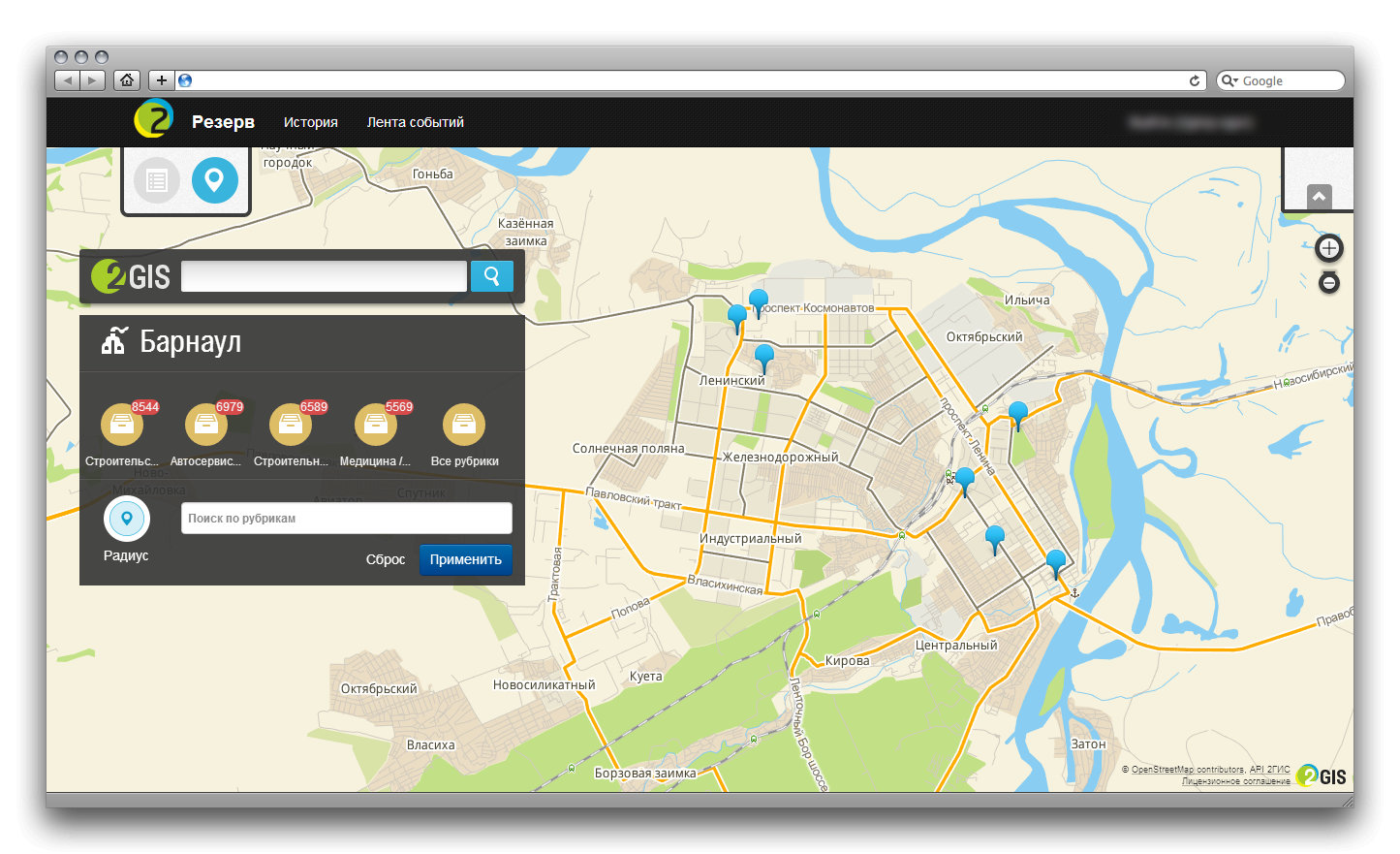This screenshot has width=1400, height=854.
Task: Click the 2GIS logo in the map corner
Action: click(x=1322, y=775)
